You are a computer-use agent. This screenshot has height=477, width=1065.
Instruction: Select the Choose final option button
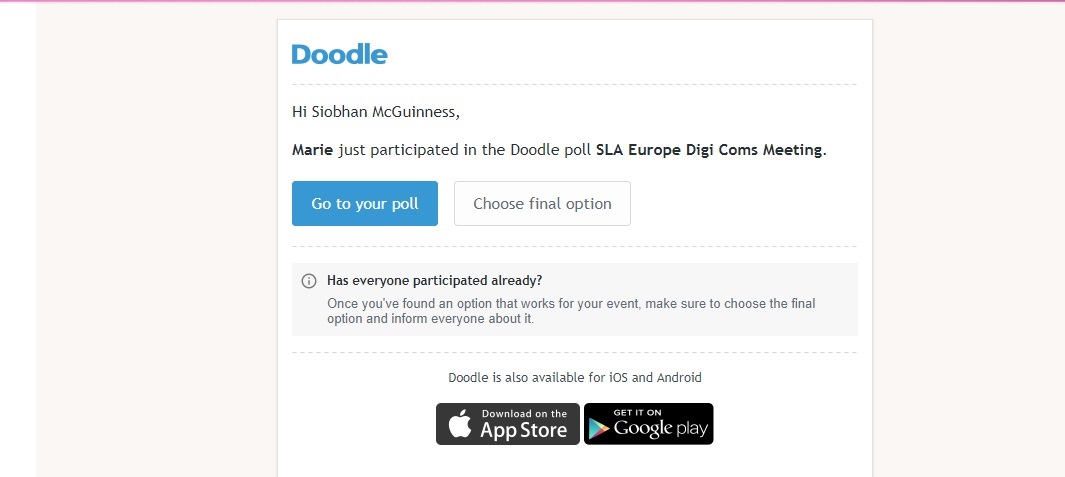pyautogui.click(x=542, y=203)
